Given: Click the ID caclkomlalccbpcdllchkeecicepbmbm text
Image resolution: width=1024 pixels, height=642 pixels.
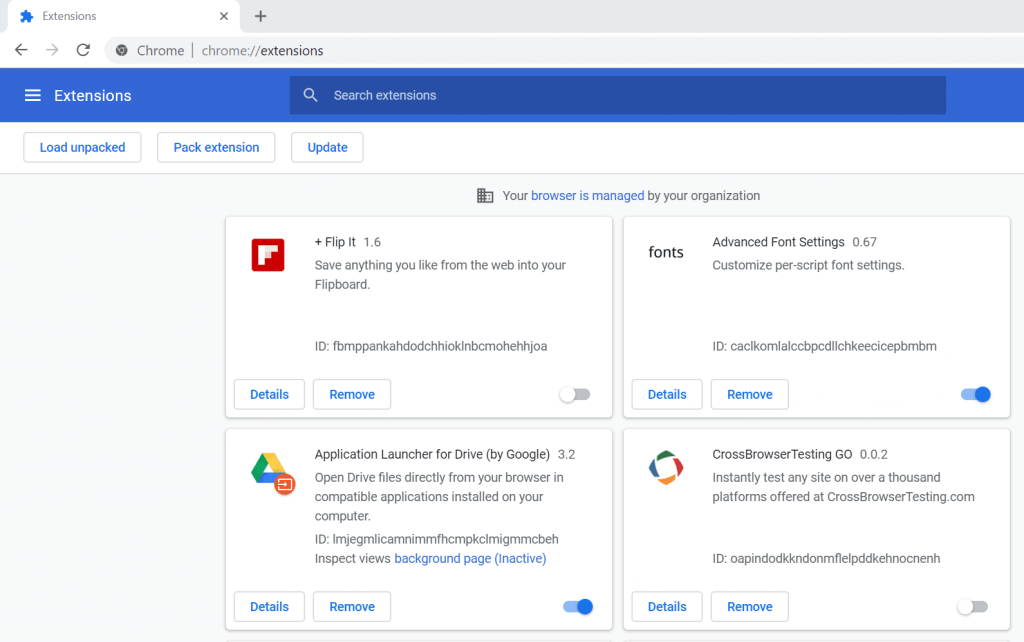Looking at the screenshot, I should coord(824,346).
